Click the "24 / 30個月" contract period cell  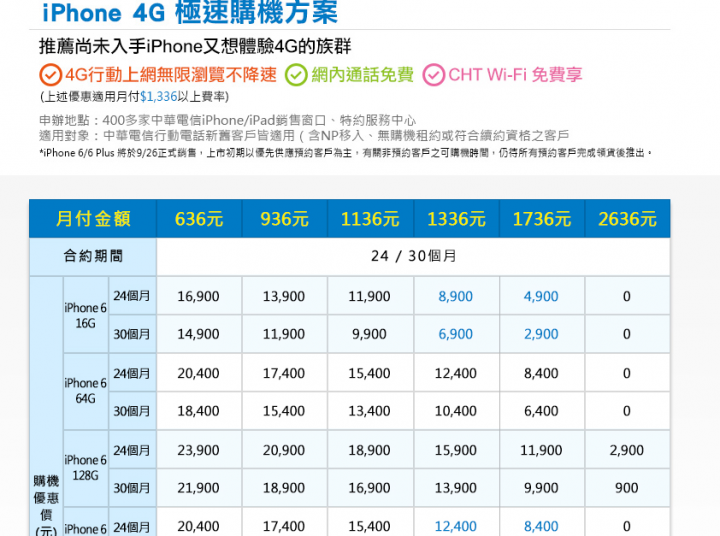tap(413, 256)
